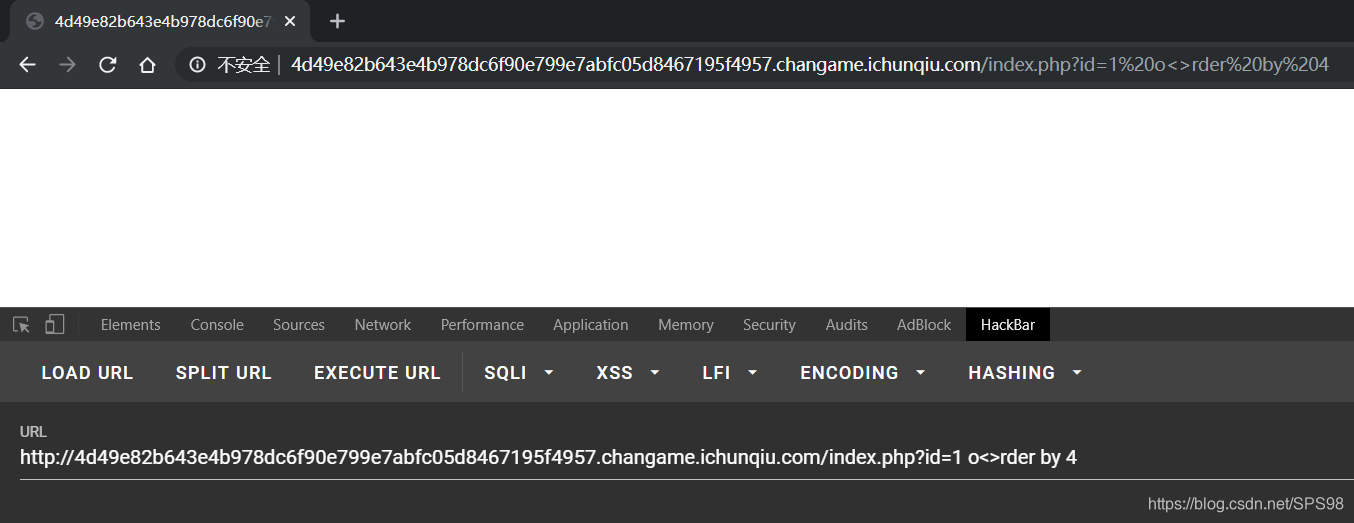Click EXECUTE URL in HackBar
This screenshot has height=523, width=1354.
[x=377, y=373]
